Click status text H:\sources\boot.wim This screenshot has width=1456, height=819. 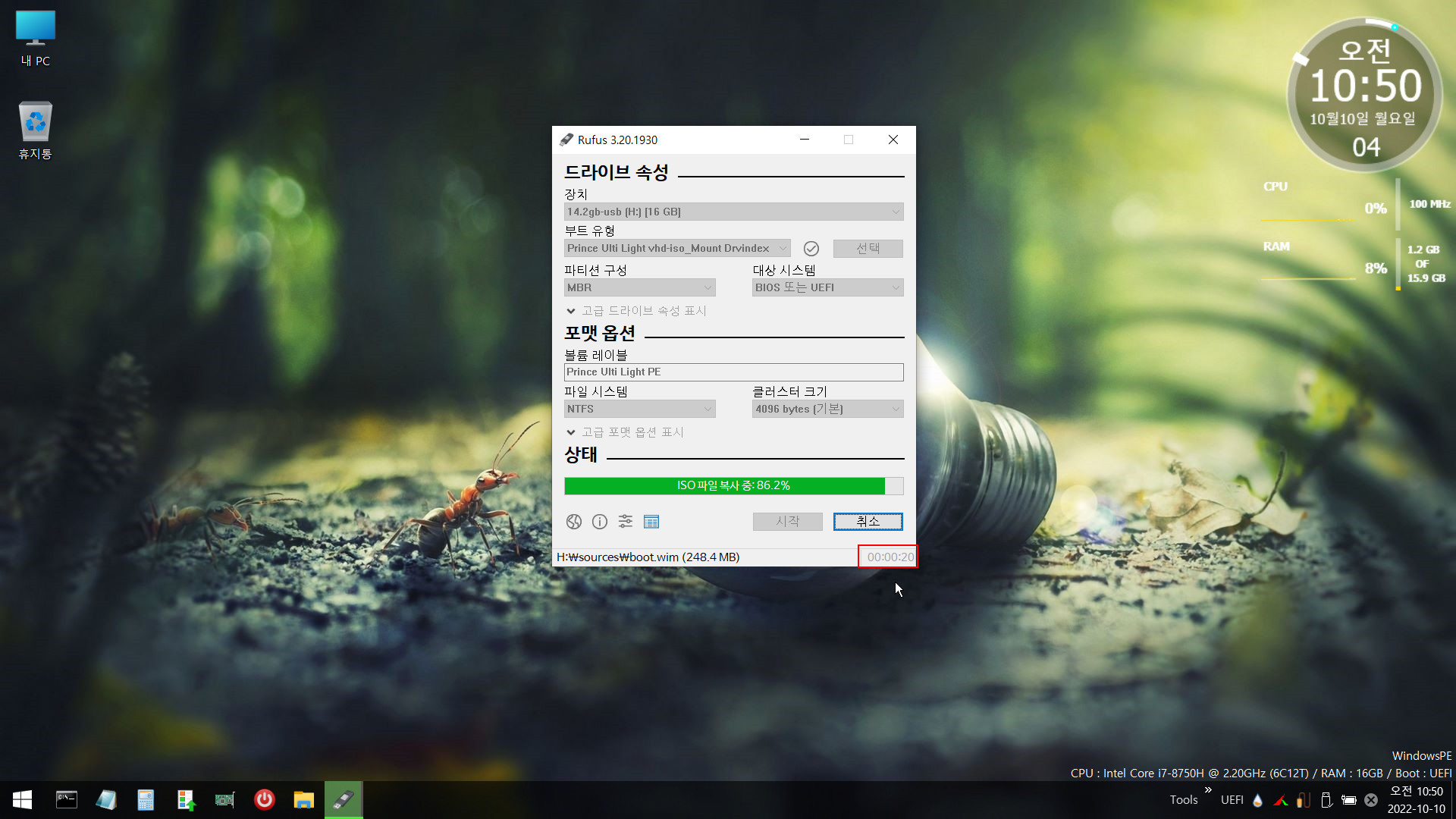click(x=648, y=557)
